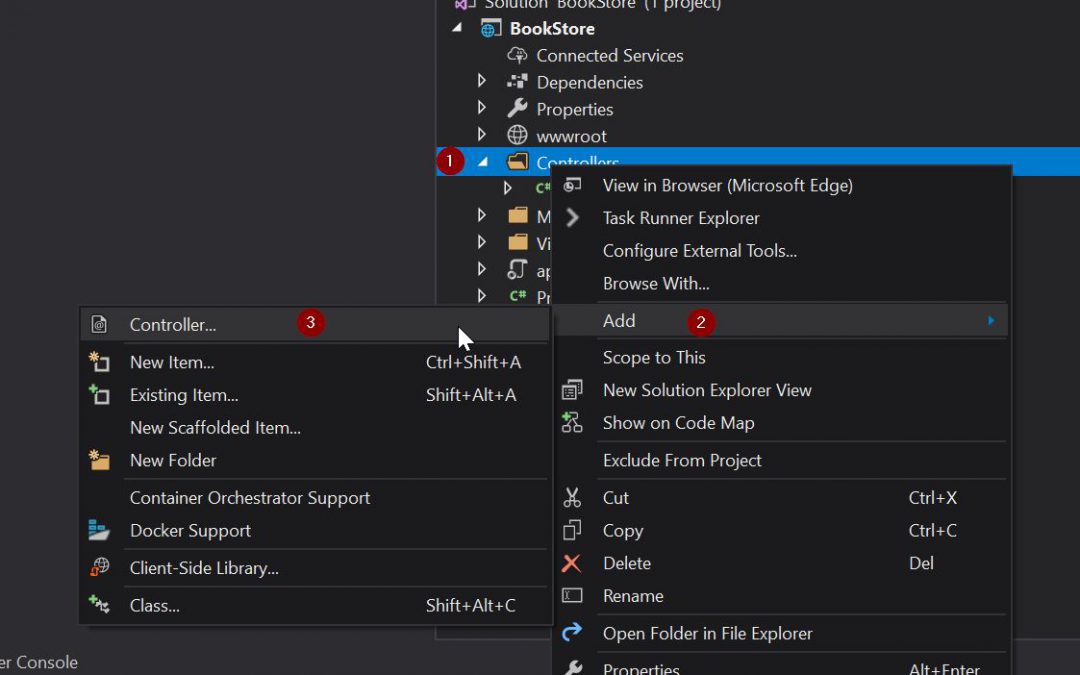Screen dimensions: 1080x675
Task: Click the Docker Support whale icon
Action: pyautogui.click(x=99, y=531)
